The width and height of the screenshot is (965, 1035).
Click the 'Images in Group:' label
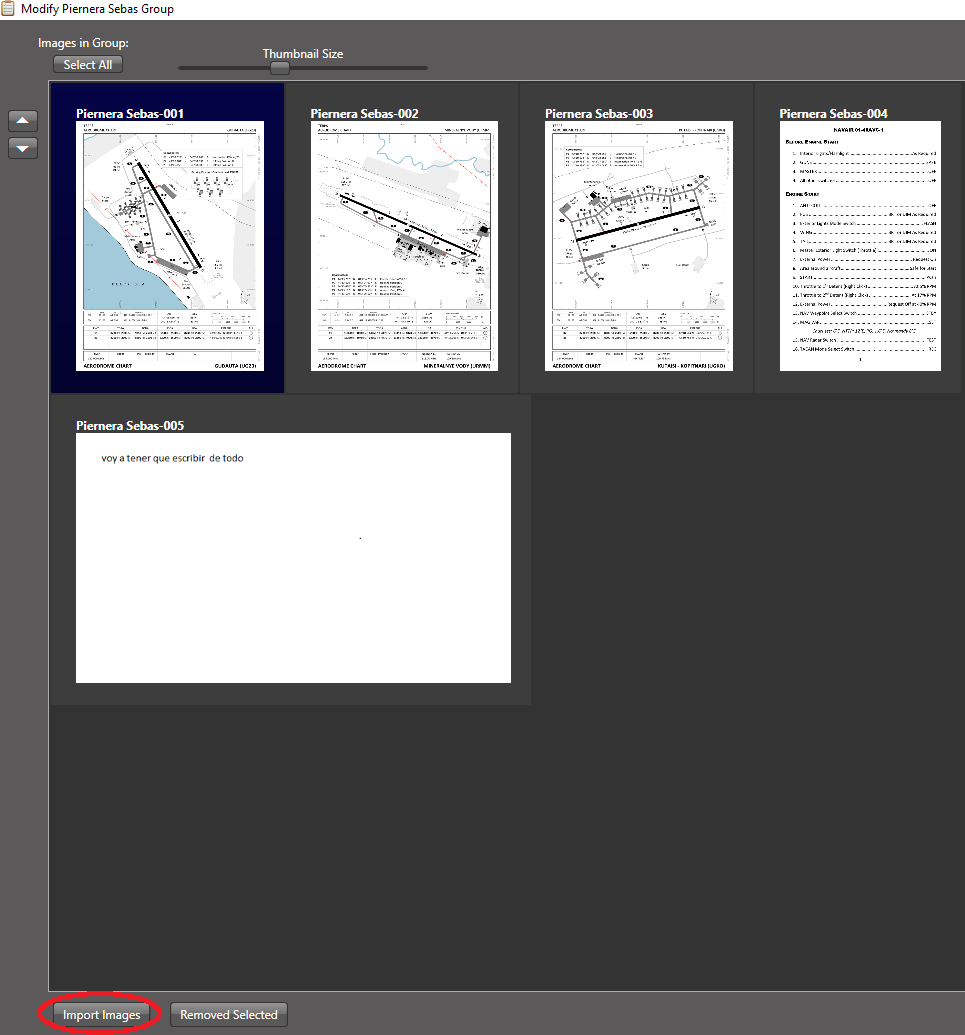pos(83,43)
